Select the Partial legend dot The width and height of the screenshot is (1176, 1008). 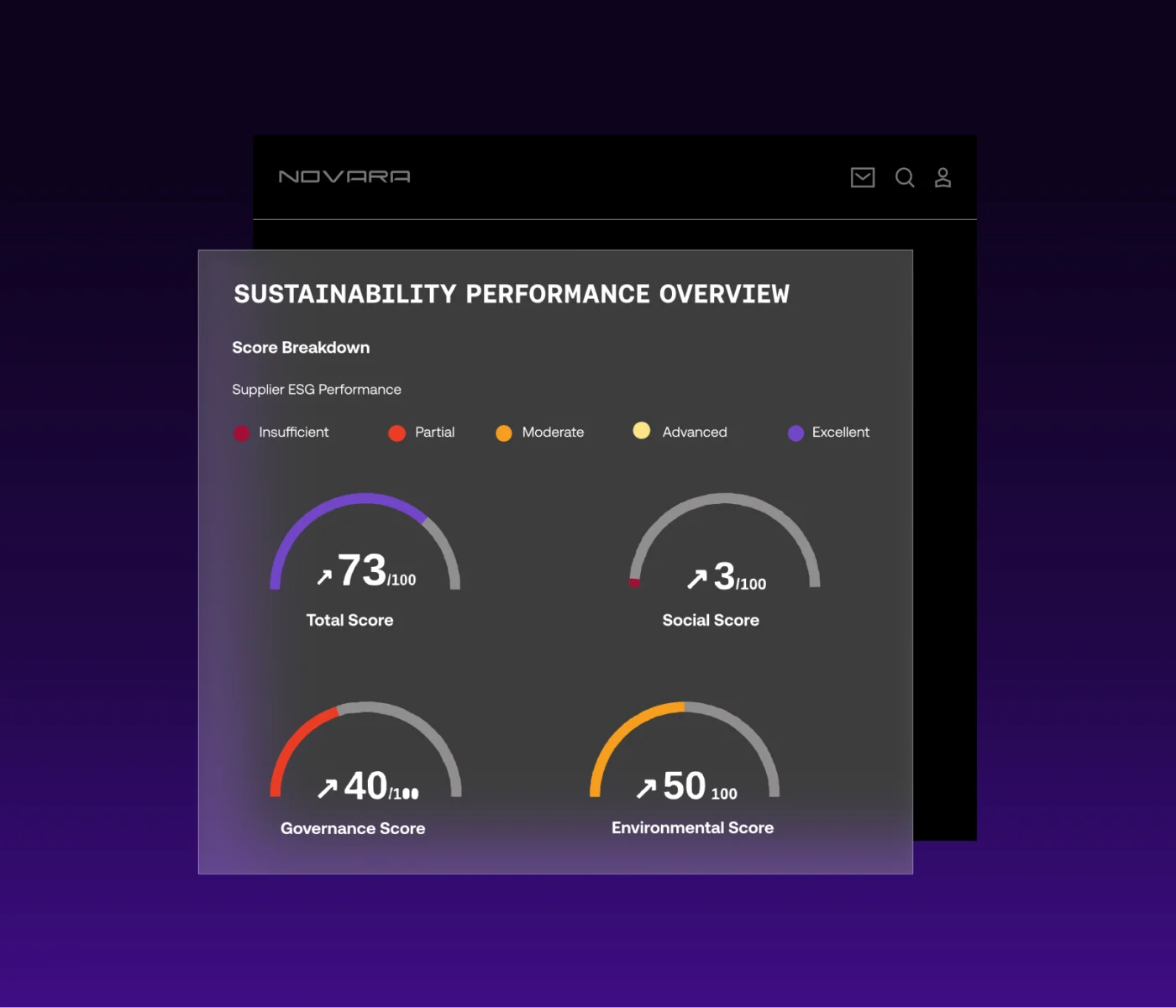point(396,433)
